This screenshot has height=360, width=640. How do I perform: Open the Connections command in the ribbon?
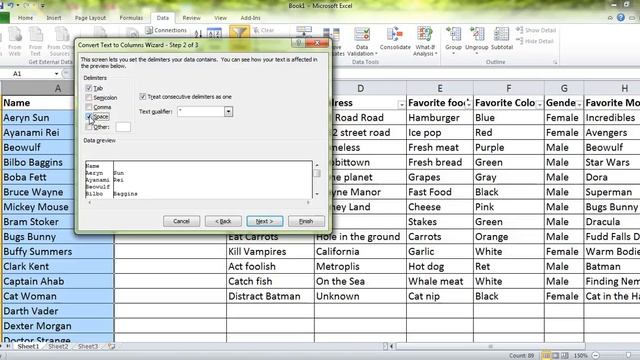[x=166, y=30]
